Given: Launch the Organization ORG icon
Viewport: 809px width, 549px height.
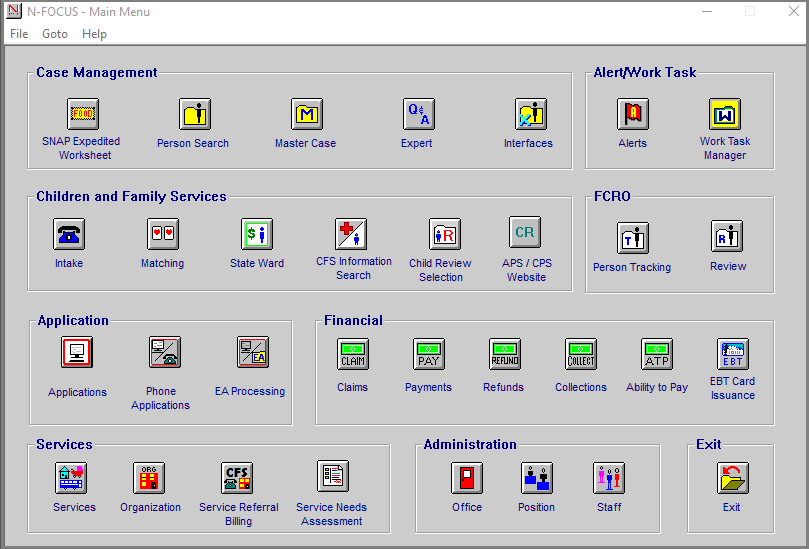Looking at the screenshot, I should pyautogui.click(x=149, y=478).
